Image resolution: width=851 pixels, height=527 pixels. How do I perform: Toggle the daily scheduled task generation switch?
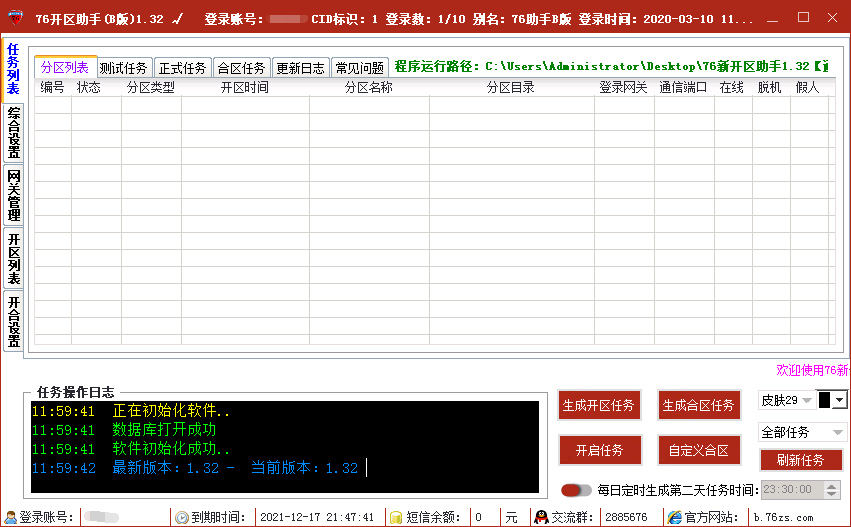click(x=576, y=490)
